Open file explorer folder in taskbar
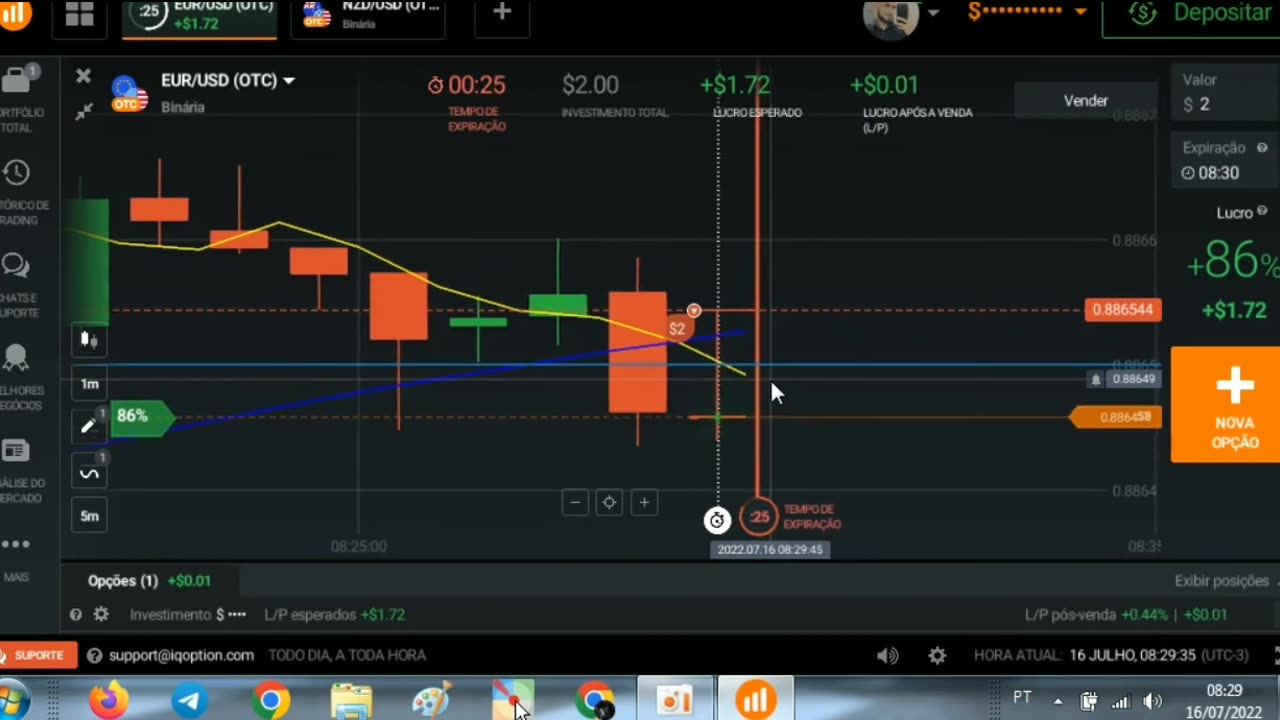The width and height of the screenshot is (1280, 720). (x=351, y=701)
